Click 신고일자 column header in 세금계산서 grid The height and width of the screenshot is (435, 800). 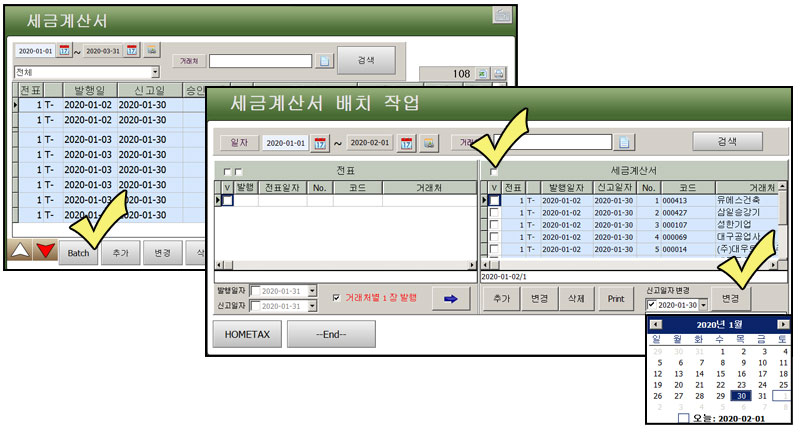[614, 188]
